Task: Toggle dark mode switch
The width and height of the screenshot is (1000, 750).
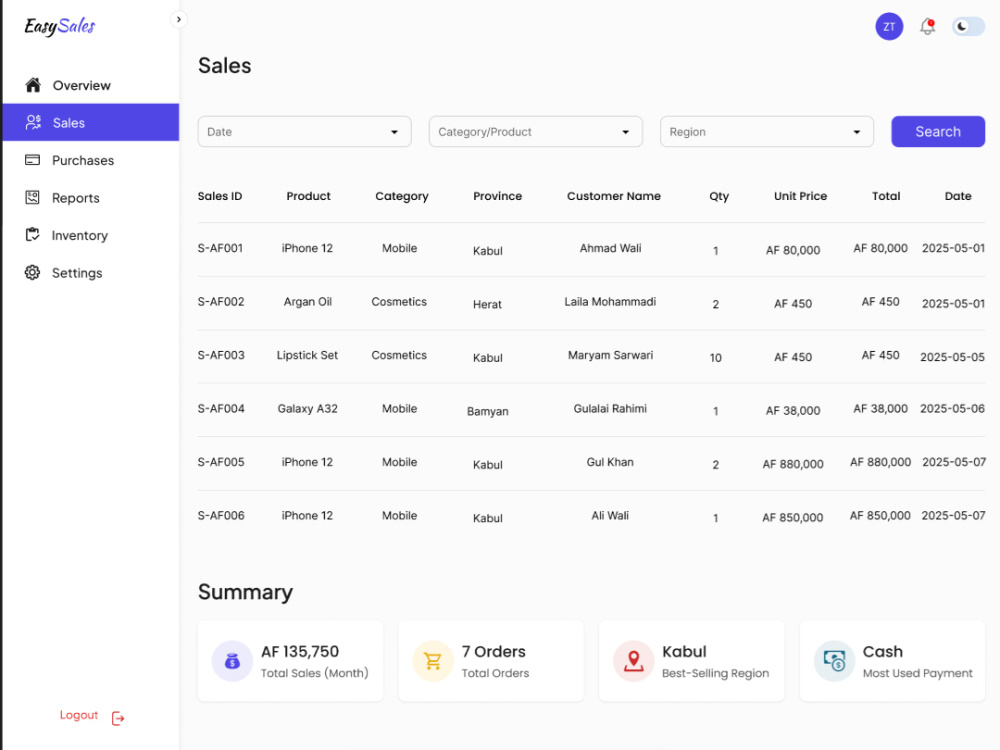Action: (968, 27)
